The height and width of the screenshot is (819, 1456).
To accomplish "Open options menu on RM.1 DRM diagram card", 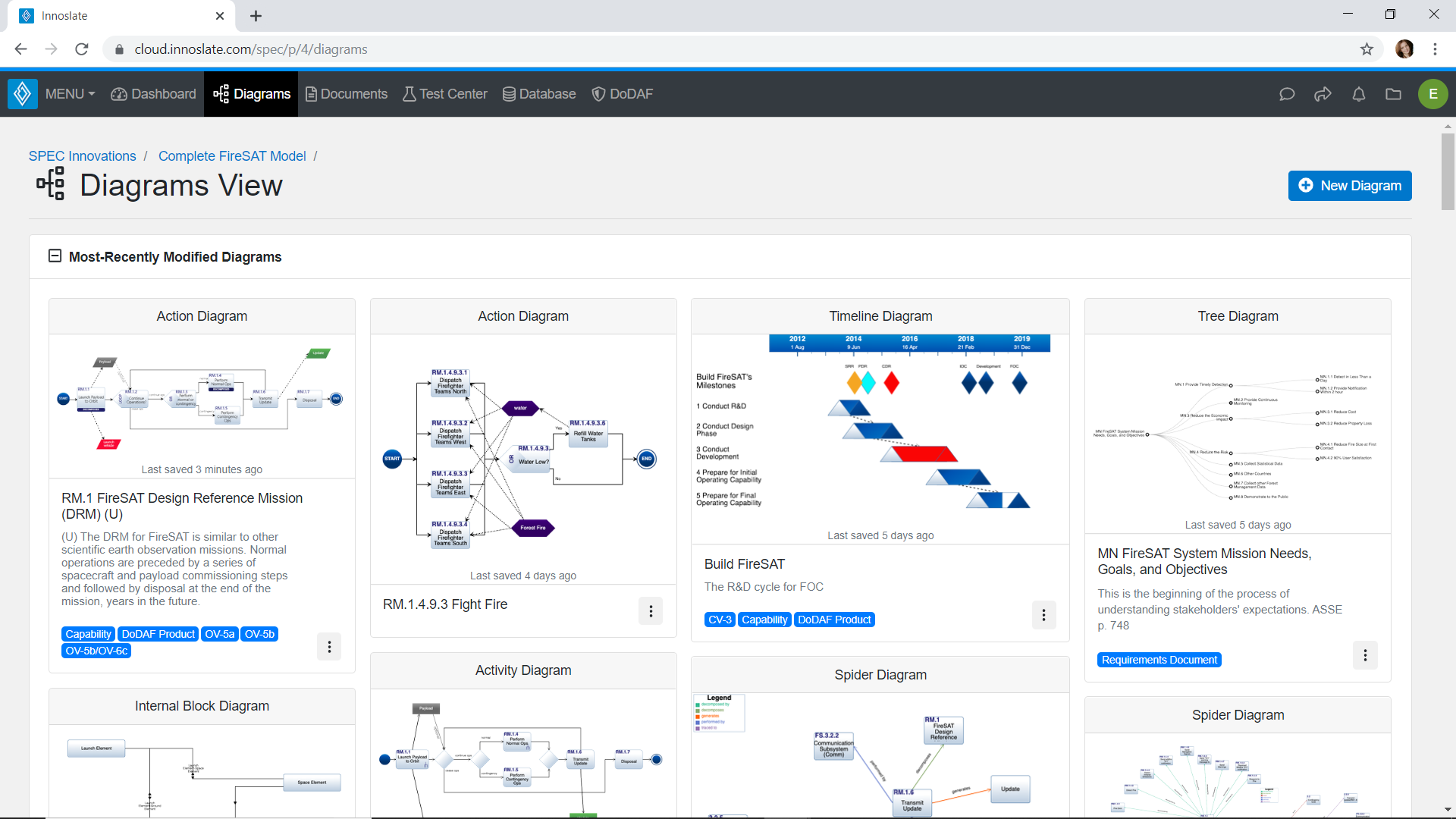I will [x=329, y=646].
